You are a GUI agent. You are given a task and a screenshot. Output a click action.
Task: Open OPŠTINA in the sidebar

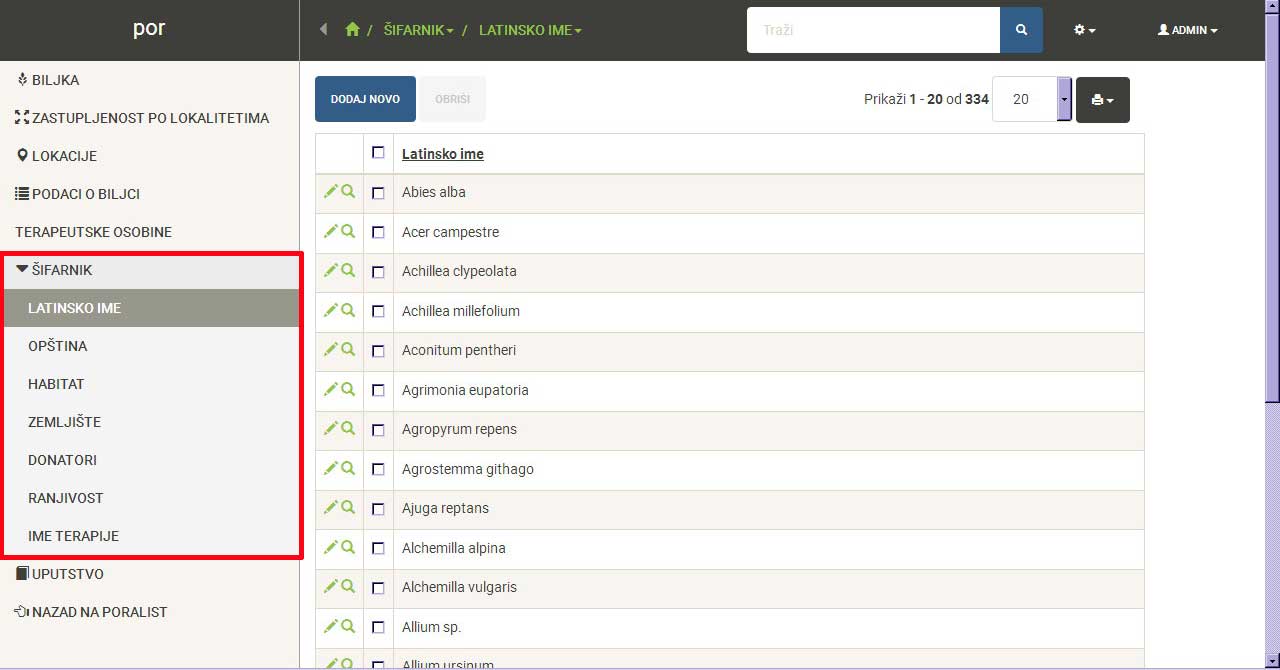58,346
